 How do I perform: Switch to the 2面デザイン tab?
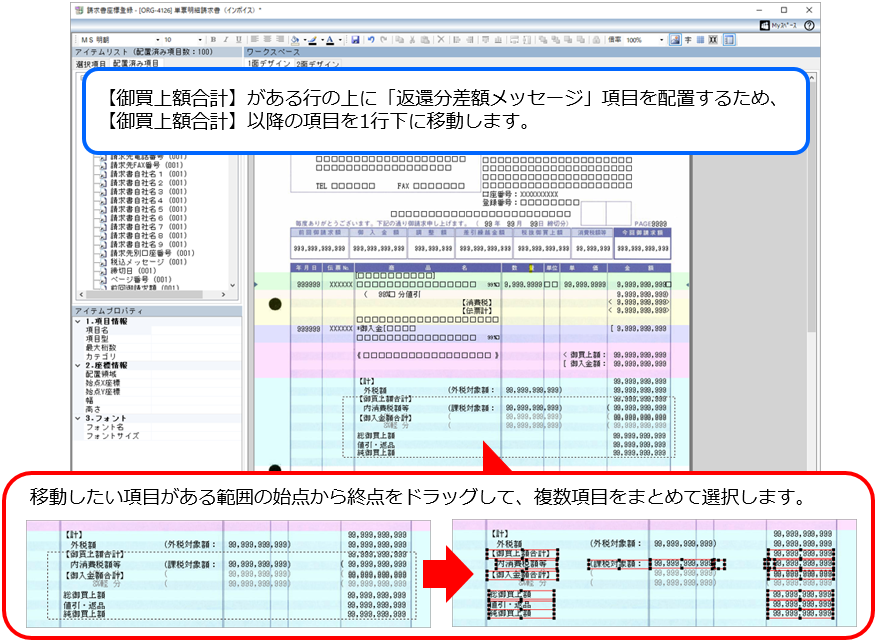pyautogui.click(x=317, y=64)
